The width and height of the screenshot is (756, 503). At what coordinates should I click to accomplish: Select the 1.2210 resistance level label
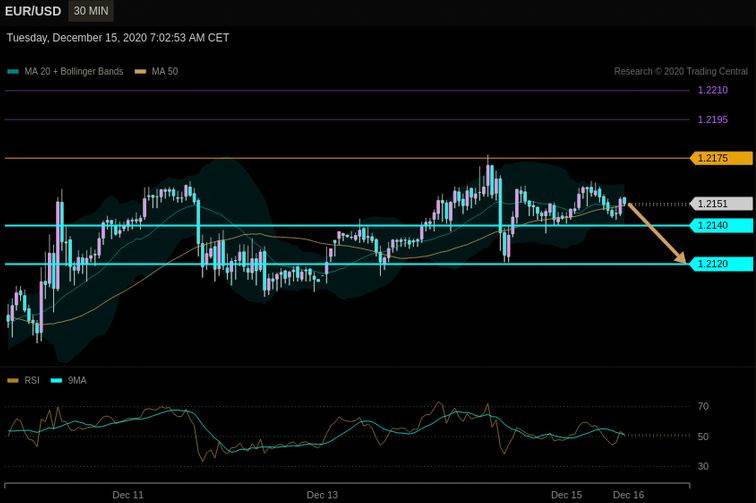[713, 90]
